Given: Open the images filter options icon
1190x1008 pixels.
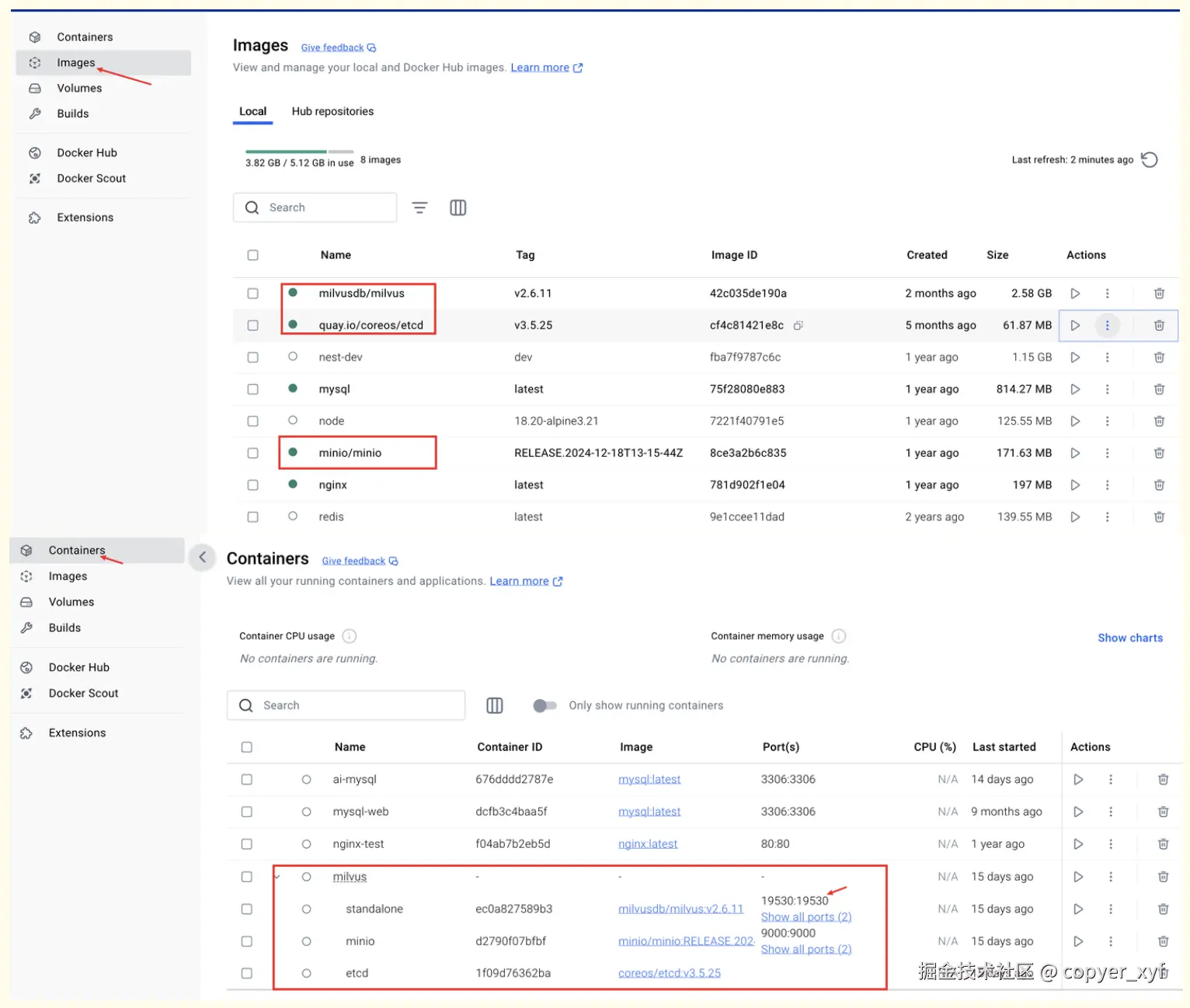Looking at the screenshot, I should pos(419,207).
